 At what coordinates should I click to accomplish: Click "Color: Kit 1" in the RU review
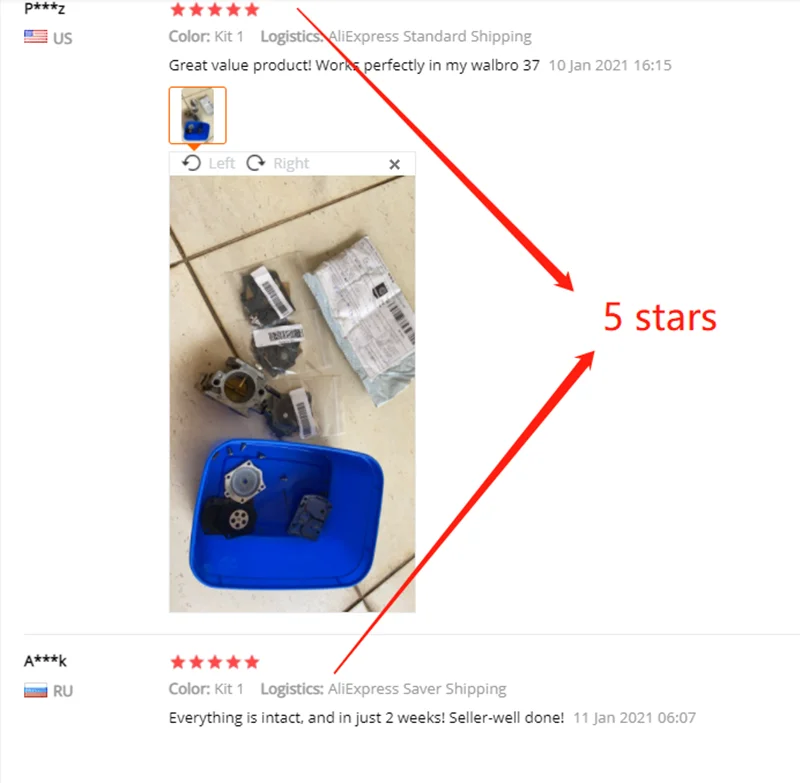[x=206, y=689]
